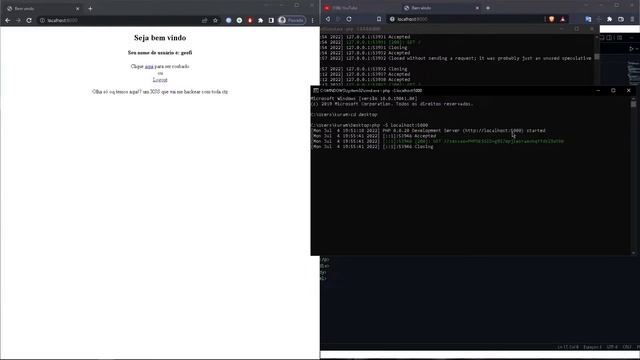
Task: Click the Logout link
Action: pos(160,80)
